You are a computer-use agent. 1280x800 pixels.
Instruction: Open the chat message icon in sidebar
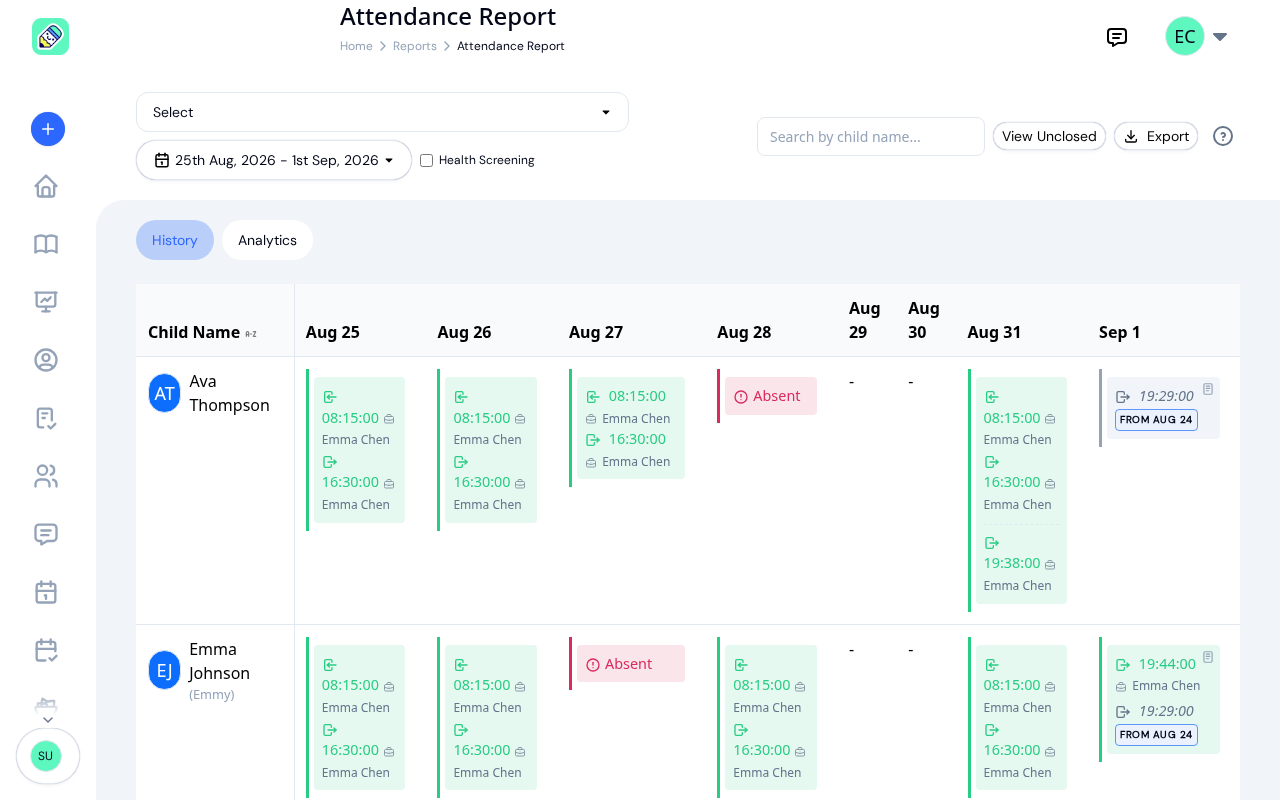[46, 534]
